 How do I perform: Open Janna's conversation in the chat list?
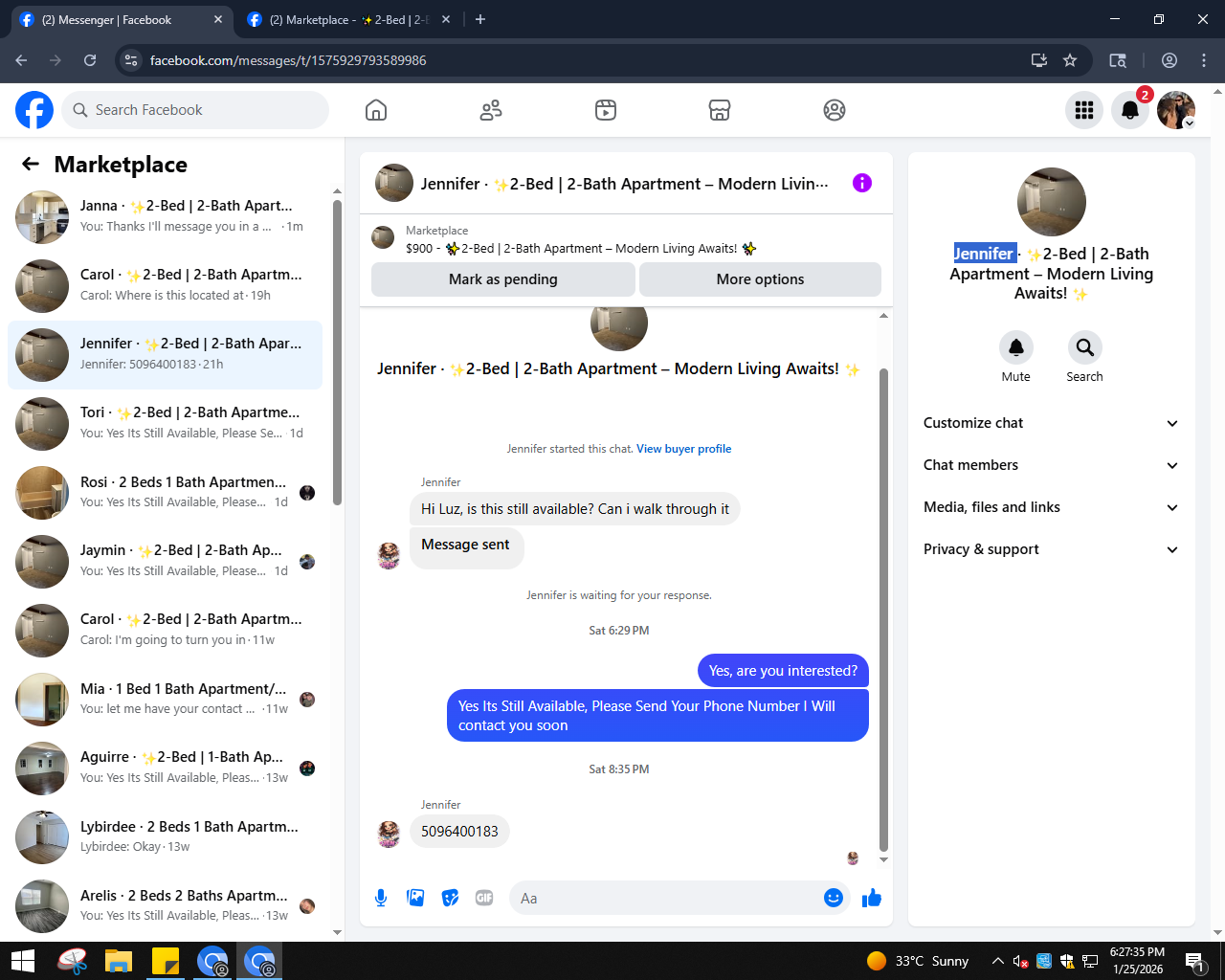(165, 217)
